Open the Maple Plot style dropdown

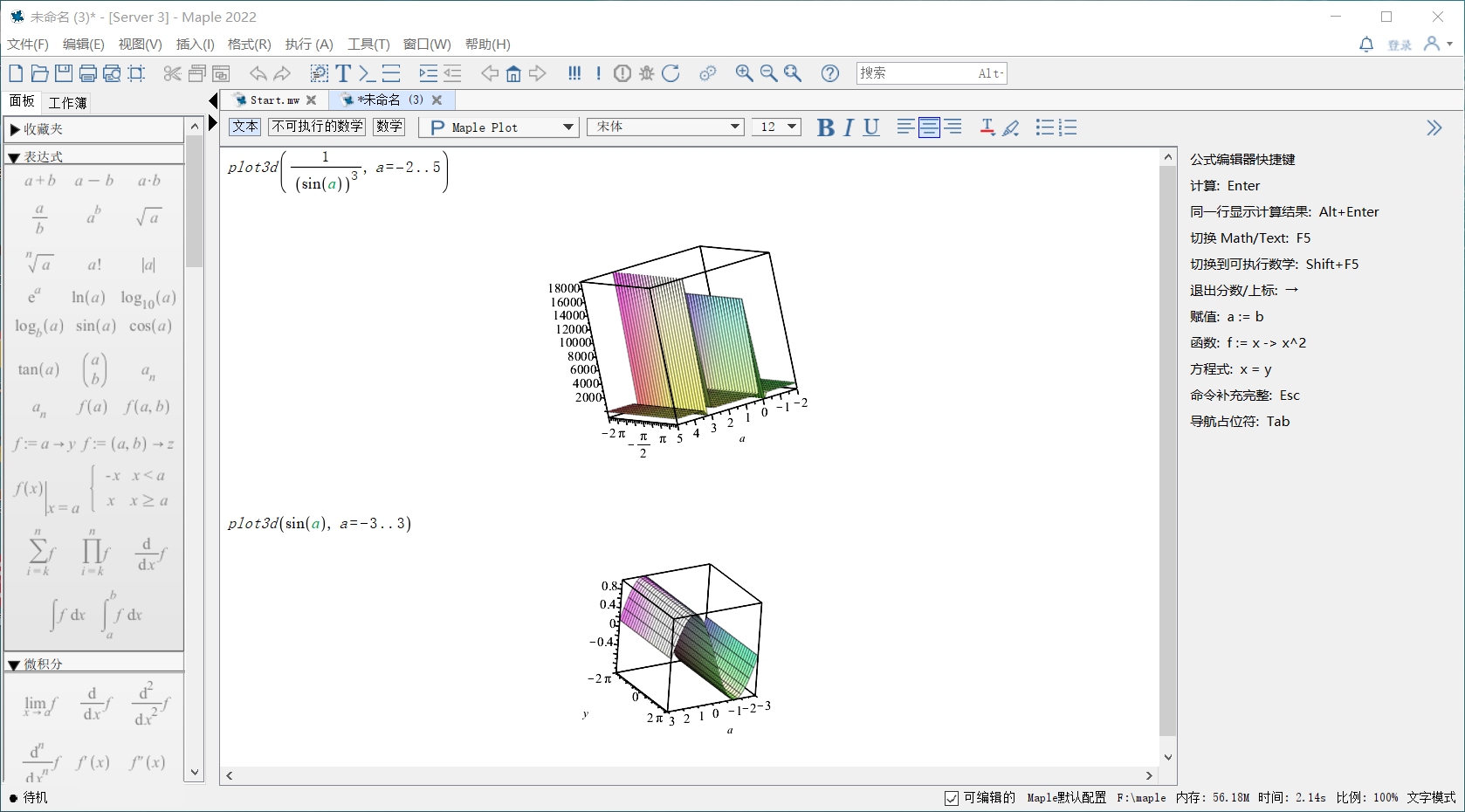click(x=499, y=127)
